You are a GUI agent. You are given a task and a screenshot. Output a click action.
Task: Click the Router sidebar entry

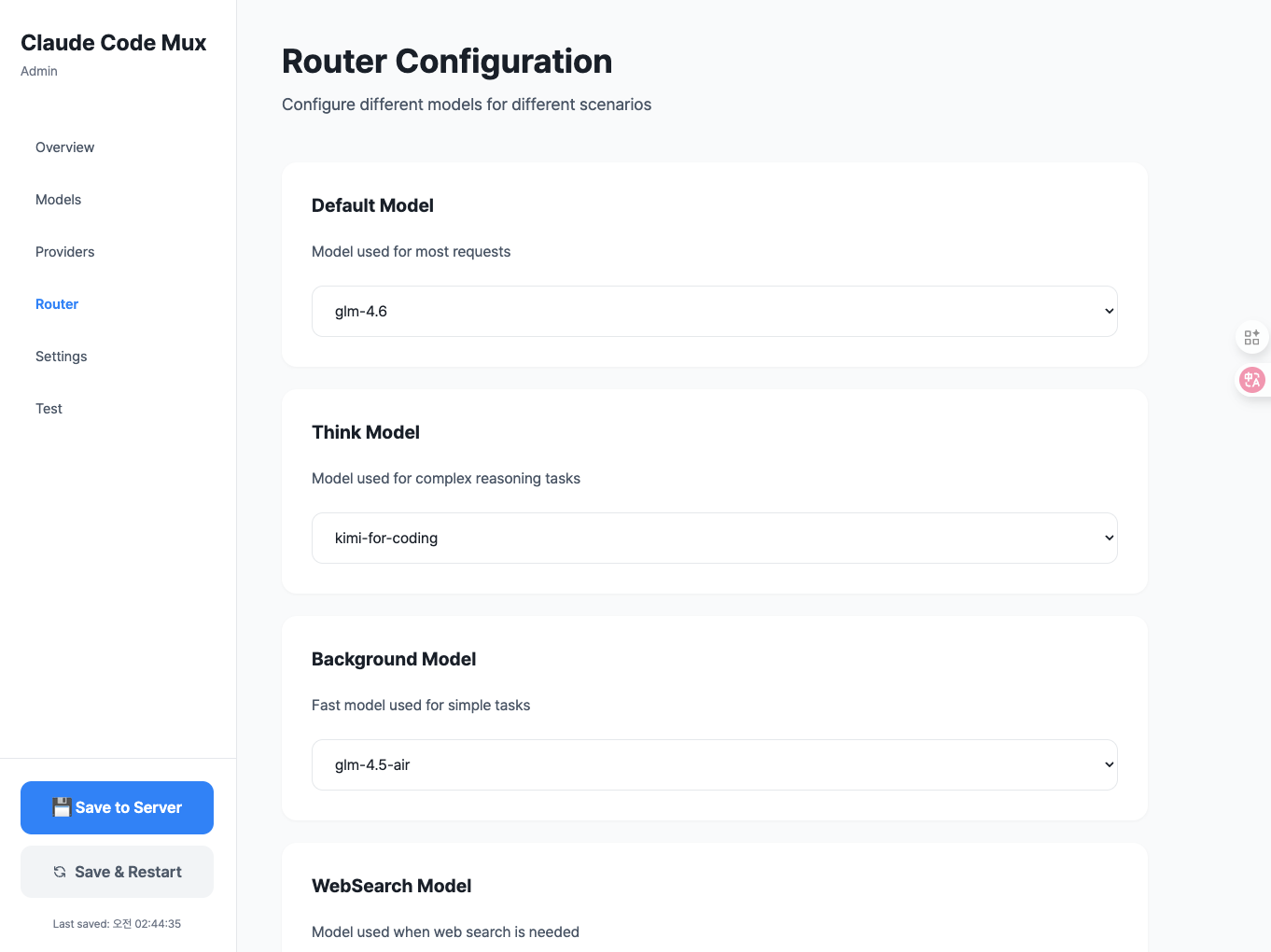pyautogui.click(x=57, y=303)
